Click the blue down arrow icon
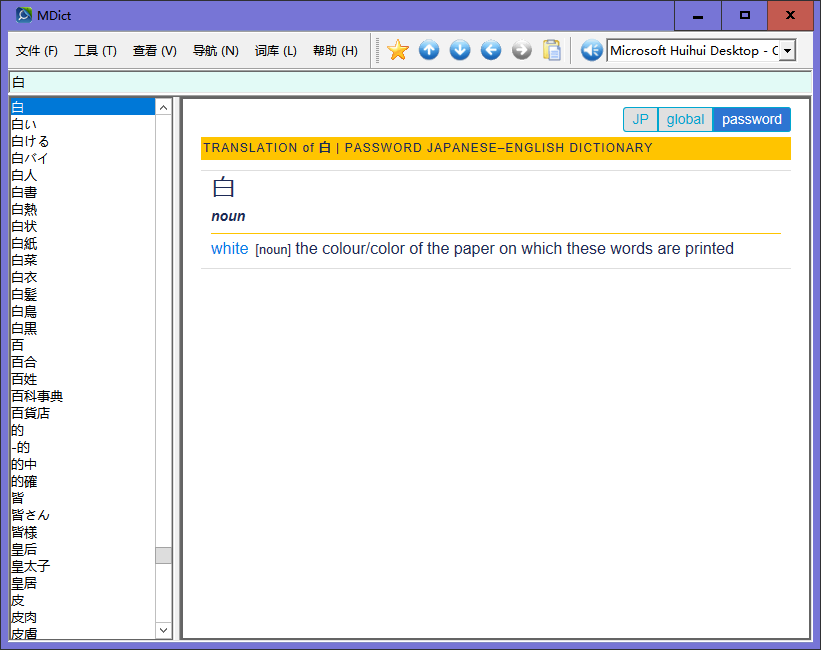Image resolution: width=821 pixels, height=650 pixels. pyautogui.click(x=460, y=50)
